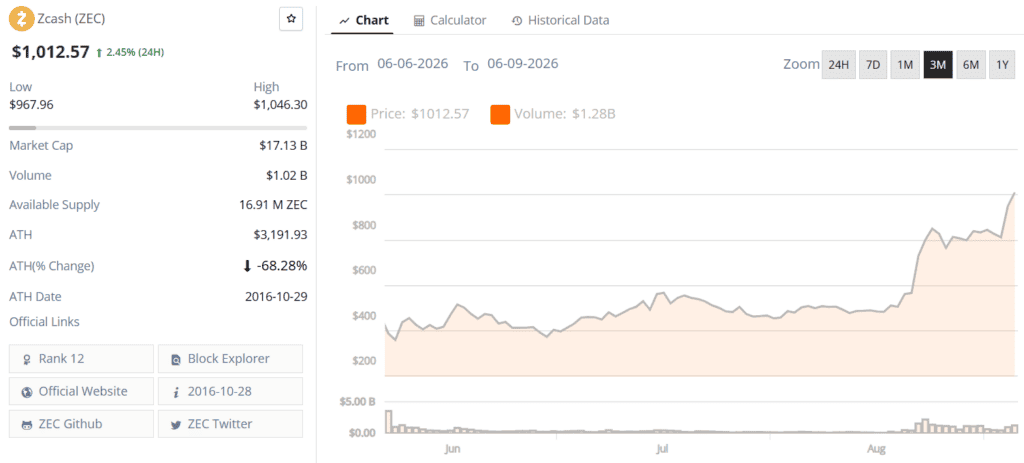Open the Chart tab

click(x=364, y=20)
